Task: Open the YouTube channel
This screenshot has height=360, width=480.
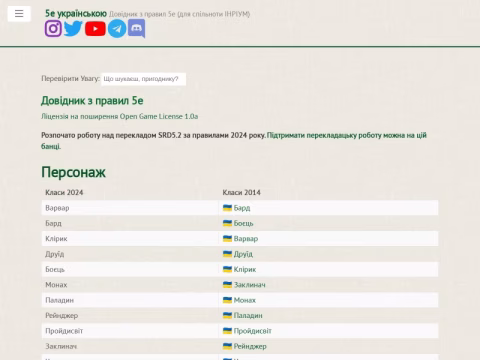Action: (x=95, y=29)
